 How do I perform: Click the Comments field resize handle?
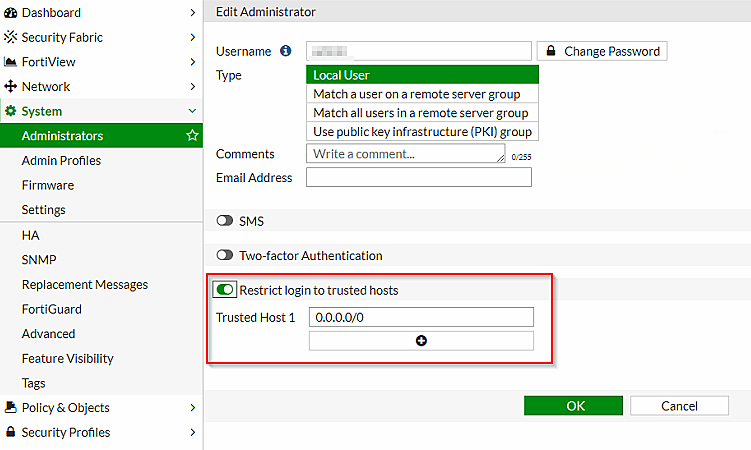pyautogui.click(x=501, y=158)
